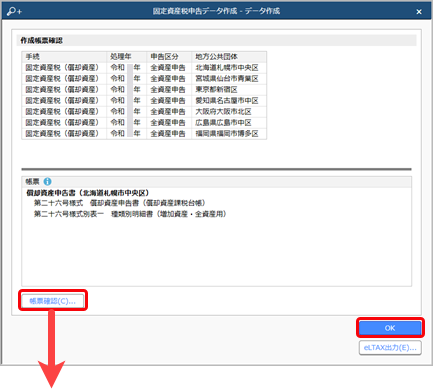Screen dimensions: 433x389
Task: Click the 作成帳票確認 section label
Action: (x=42, y=41)
